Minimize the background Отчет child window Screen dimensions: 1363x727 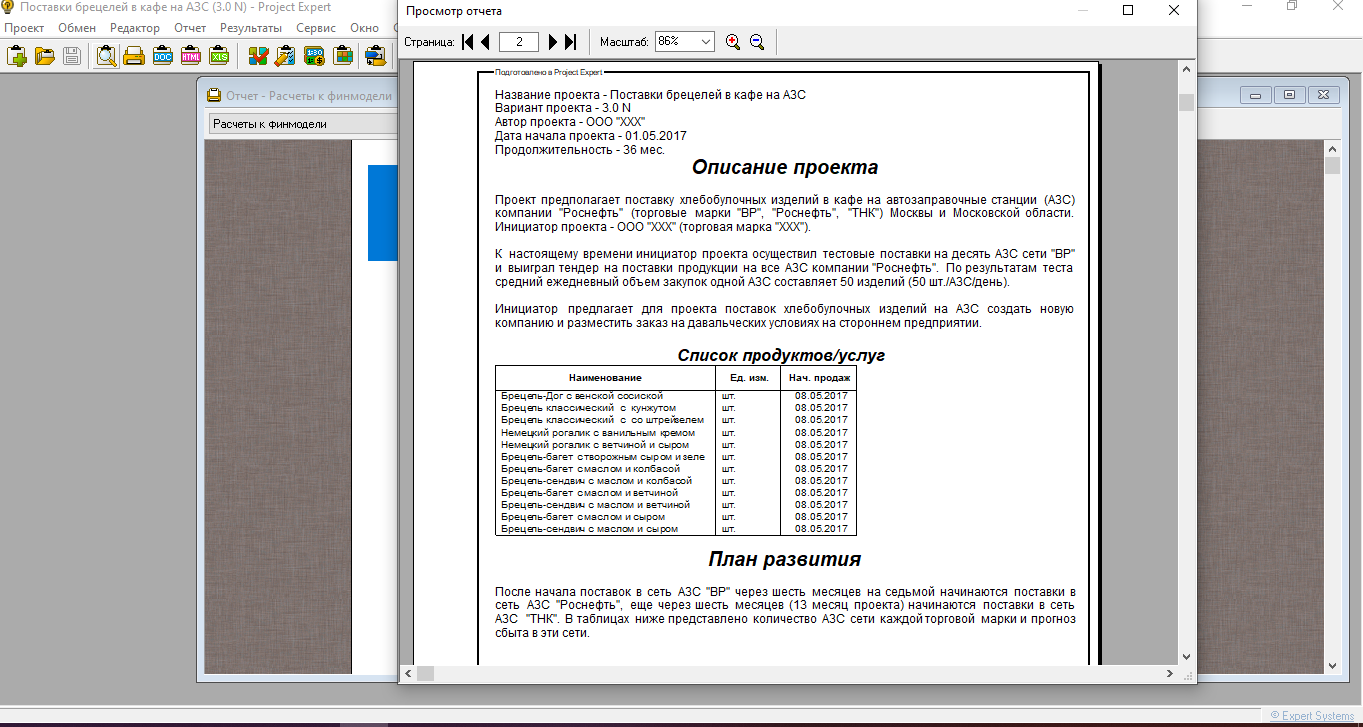[1255, 95]
